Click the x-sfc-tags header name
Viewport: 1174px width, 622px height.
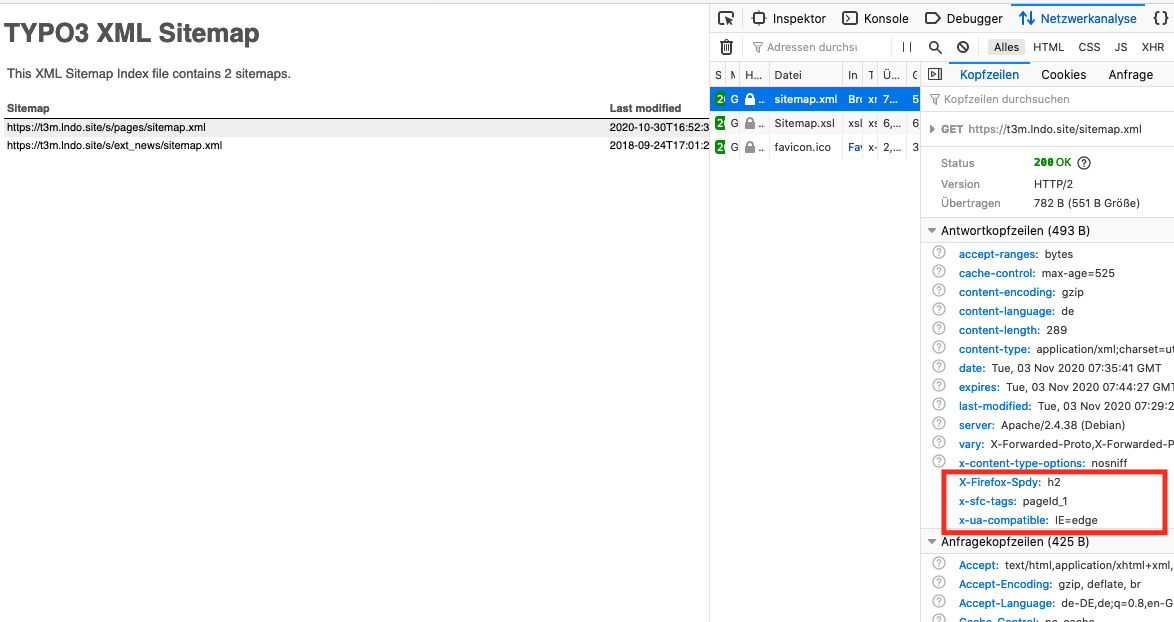click(987, 501)
